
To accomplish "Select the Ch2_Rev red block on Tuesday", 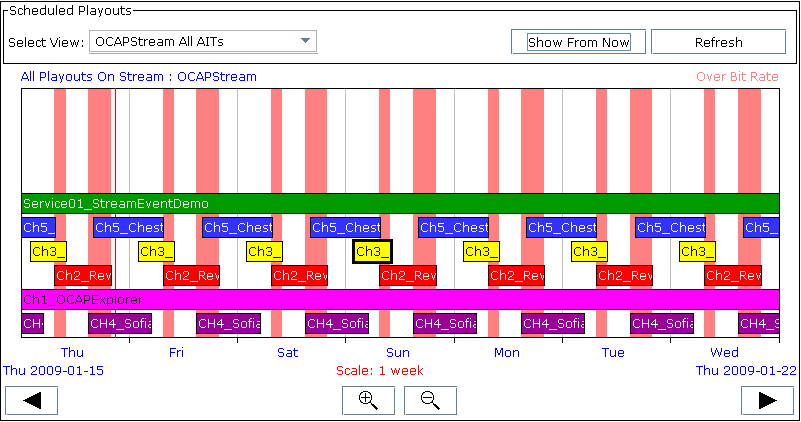I will [625, 275].
